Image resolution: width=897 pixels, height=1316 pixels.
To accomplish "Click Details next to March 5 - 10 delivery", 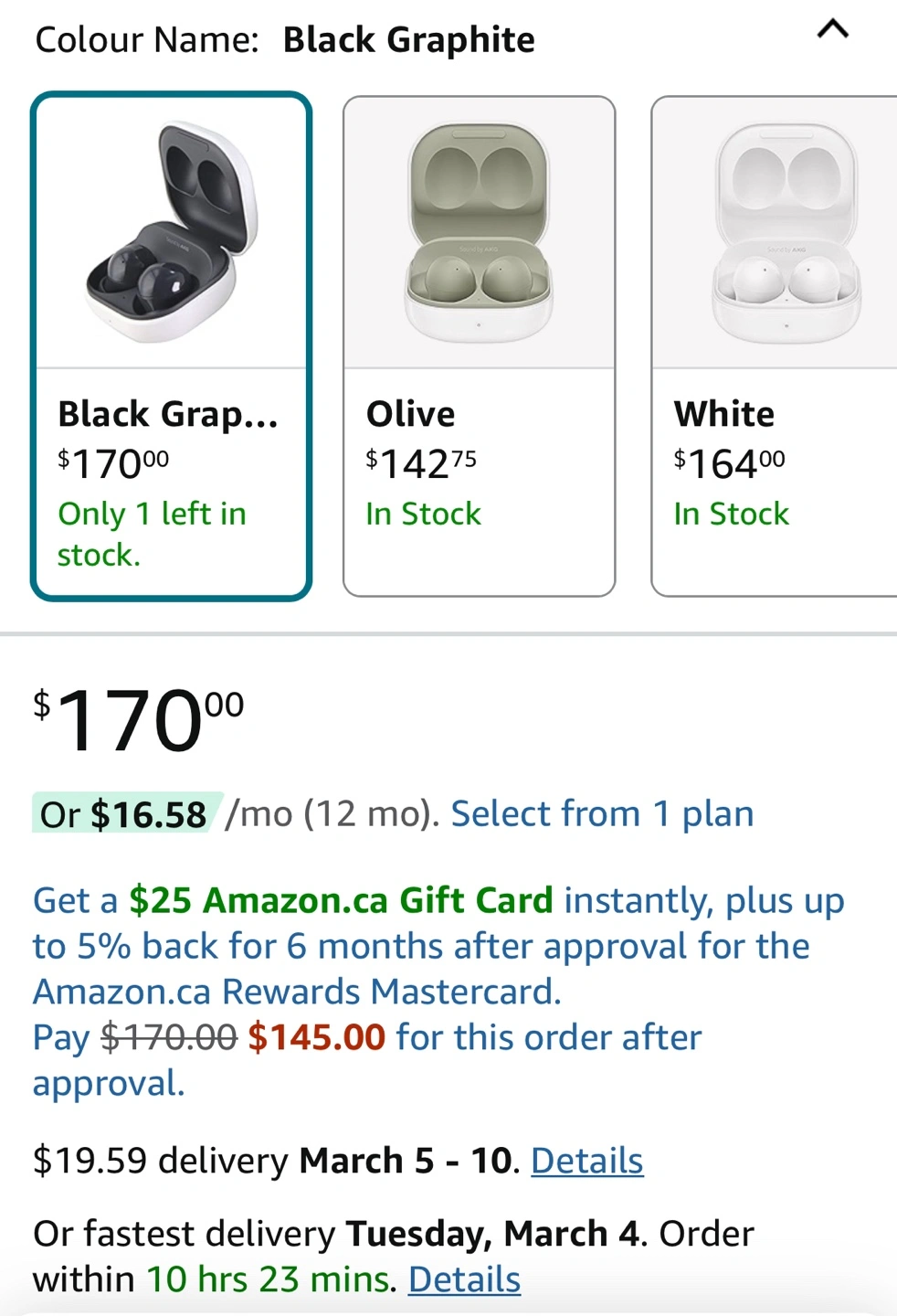I will 586,1161.
